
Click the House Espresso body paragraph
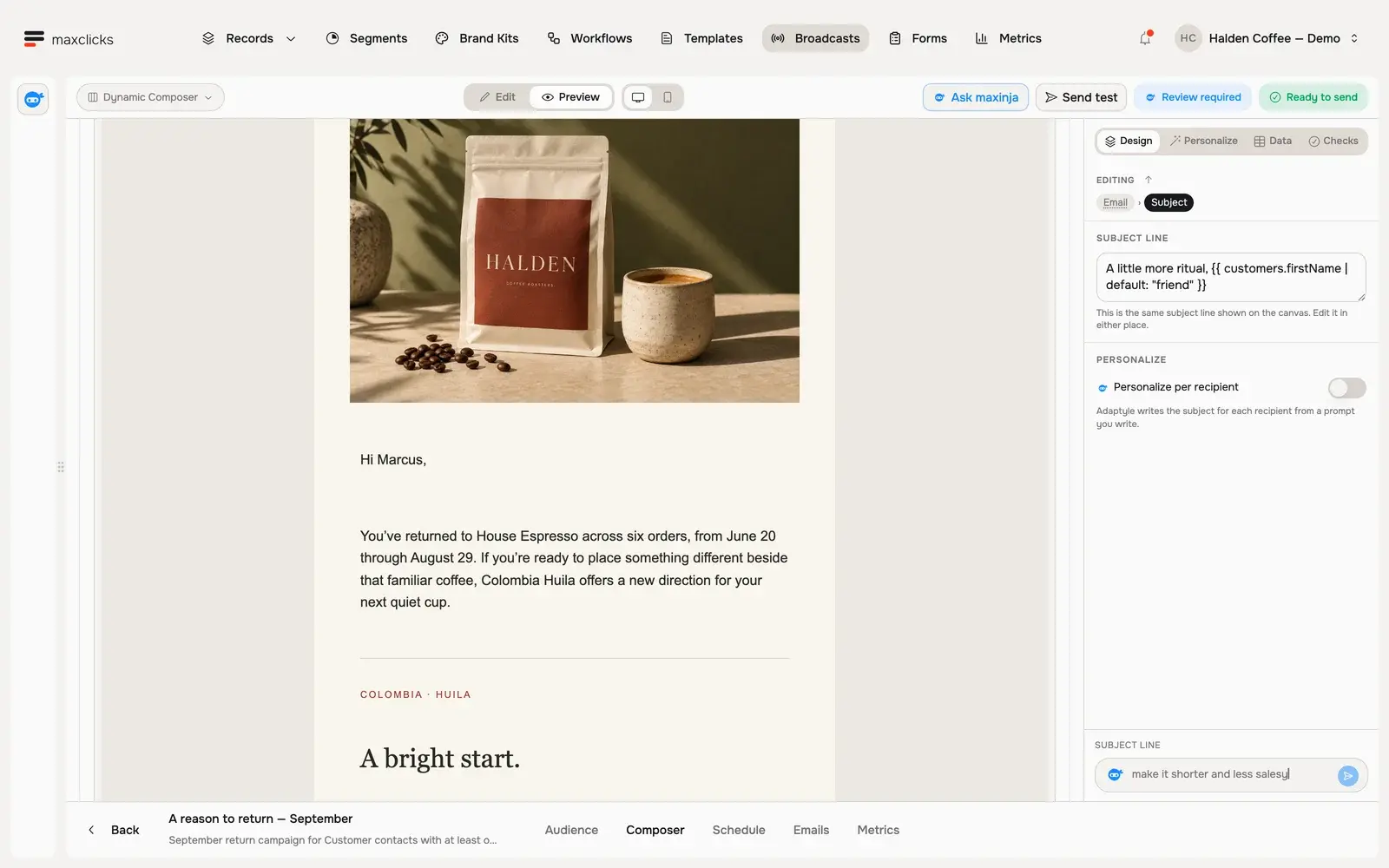(x=574, y=569)
